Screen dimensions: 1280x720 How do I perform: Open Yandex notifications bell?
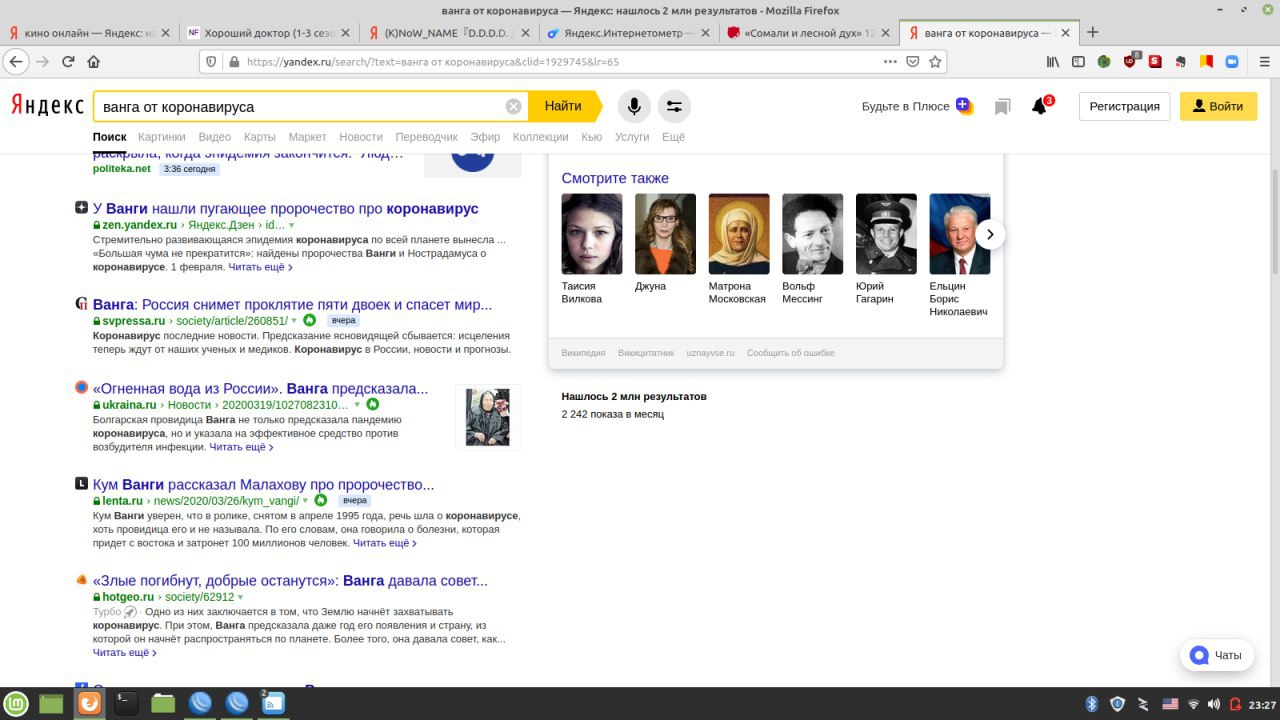1041,105
